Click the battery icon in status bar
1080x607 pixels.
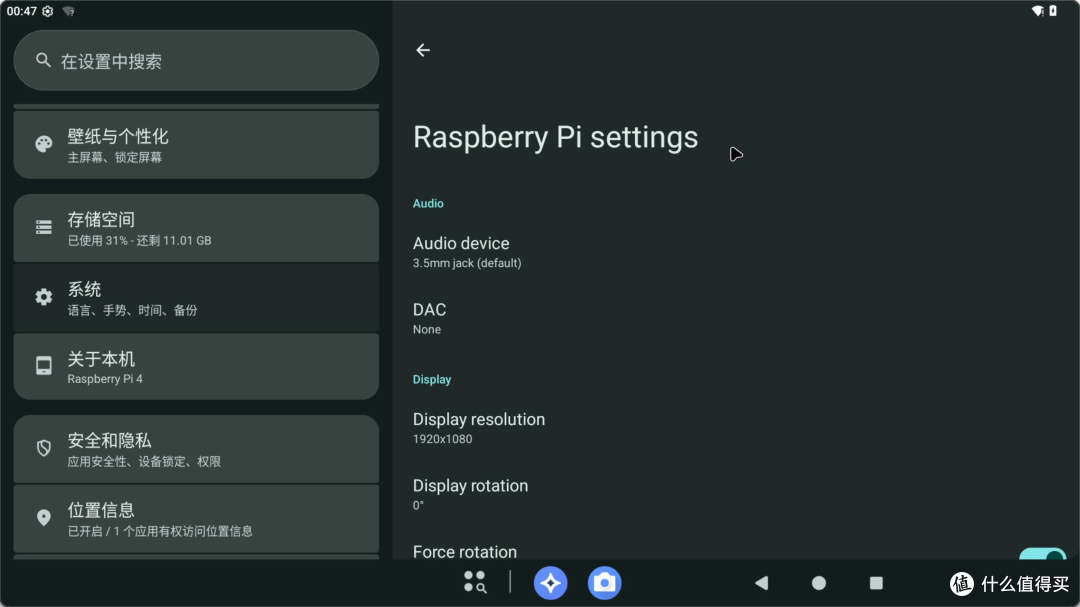[1053, 11]
